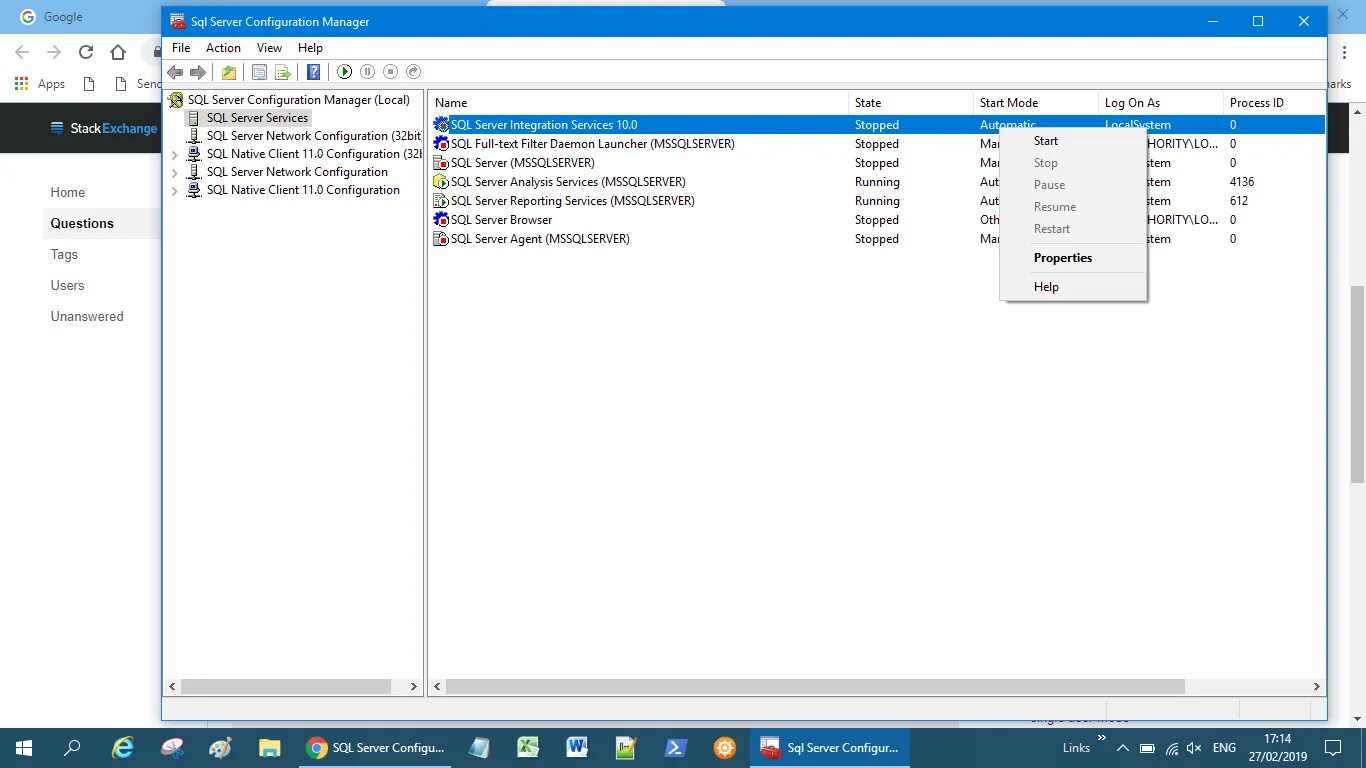Click the Restart Service toolbar icon
This screenshot has height=768, width=1366.
click(414, 72)
